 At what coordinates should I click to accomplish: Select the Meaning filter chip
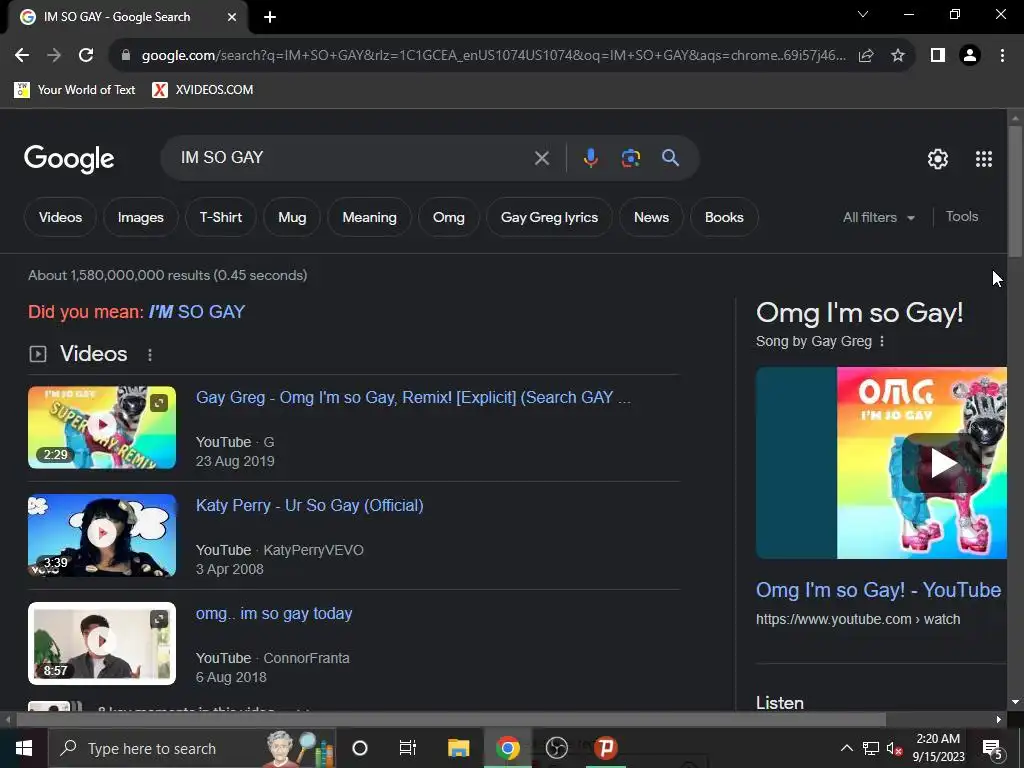[x=370, y=217]
